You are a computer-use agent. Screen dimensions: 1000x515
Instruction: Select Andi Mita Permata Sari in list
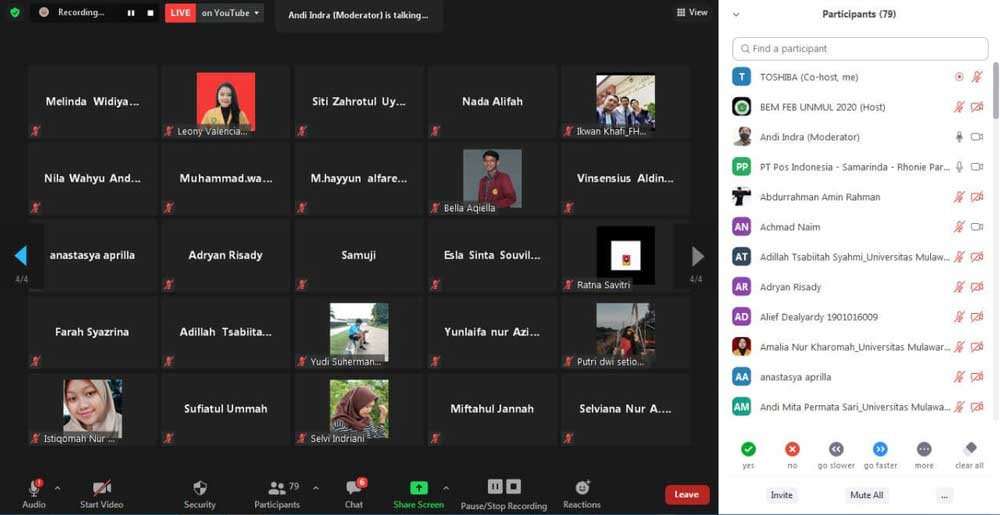(x=860, y=407)
